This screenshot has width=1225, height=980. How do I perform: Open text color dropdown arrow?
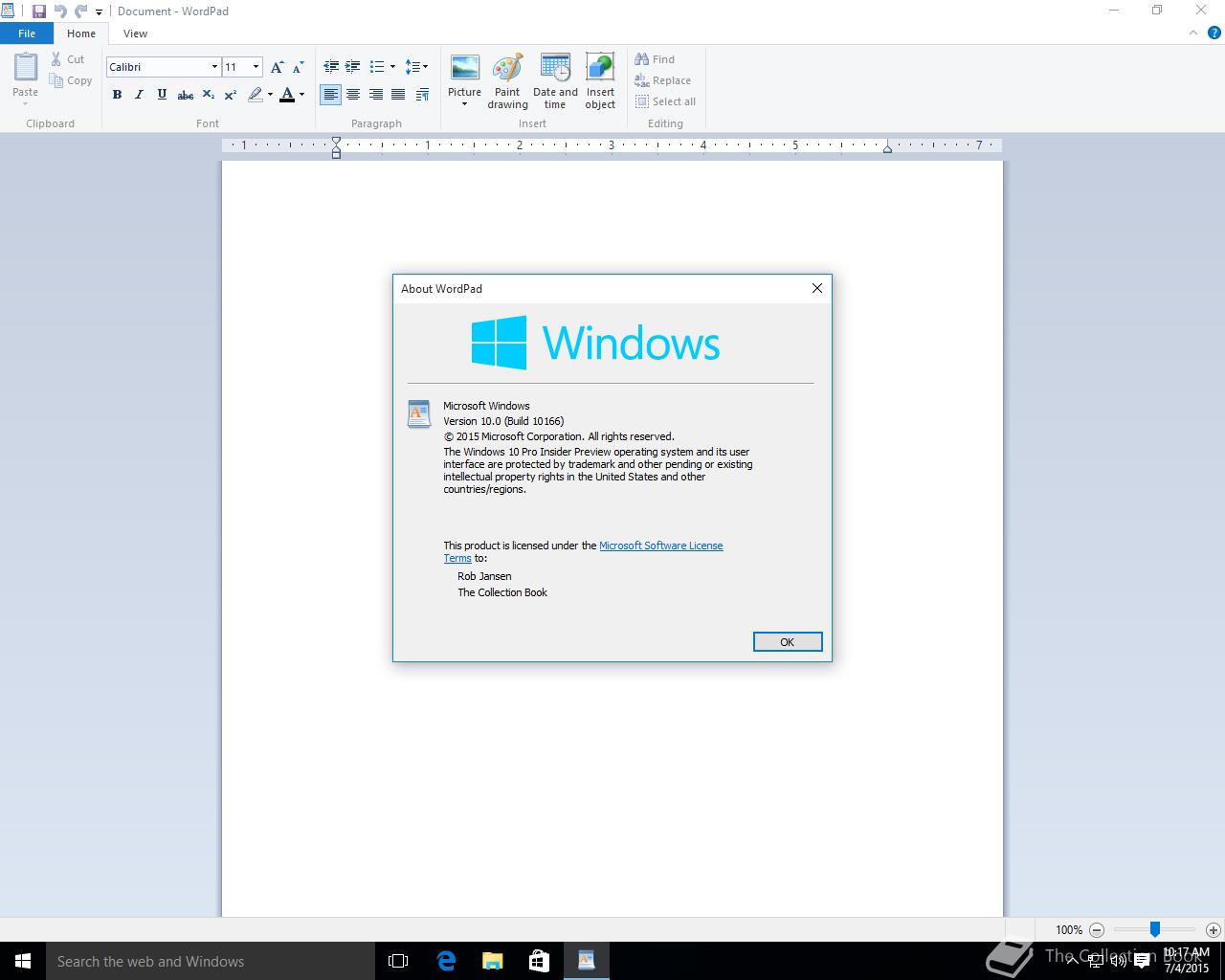tap(301, 95)
